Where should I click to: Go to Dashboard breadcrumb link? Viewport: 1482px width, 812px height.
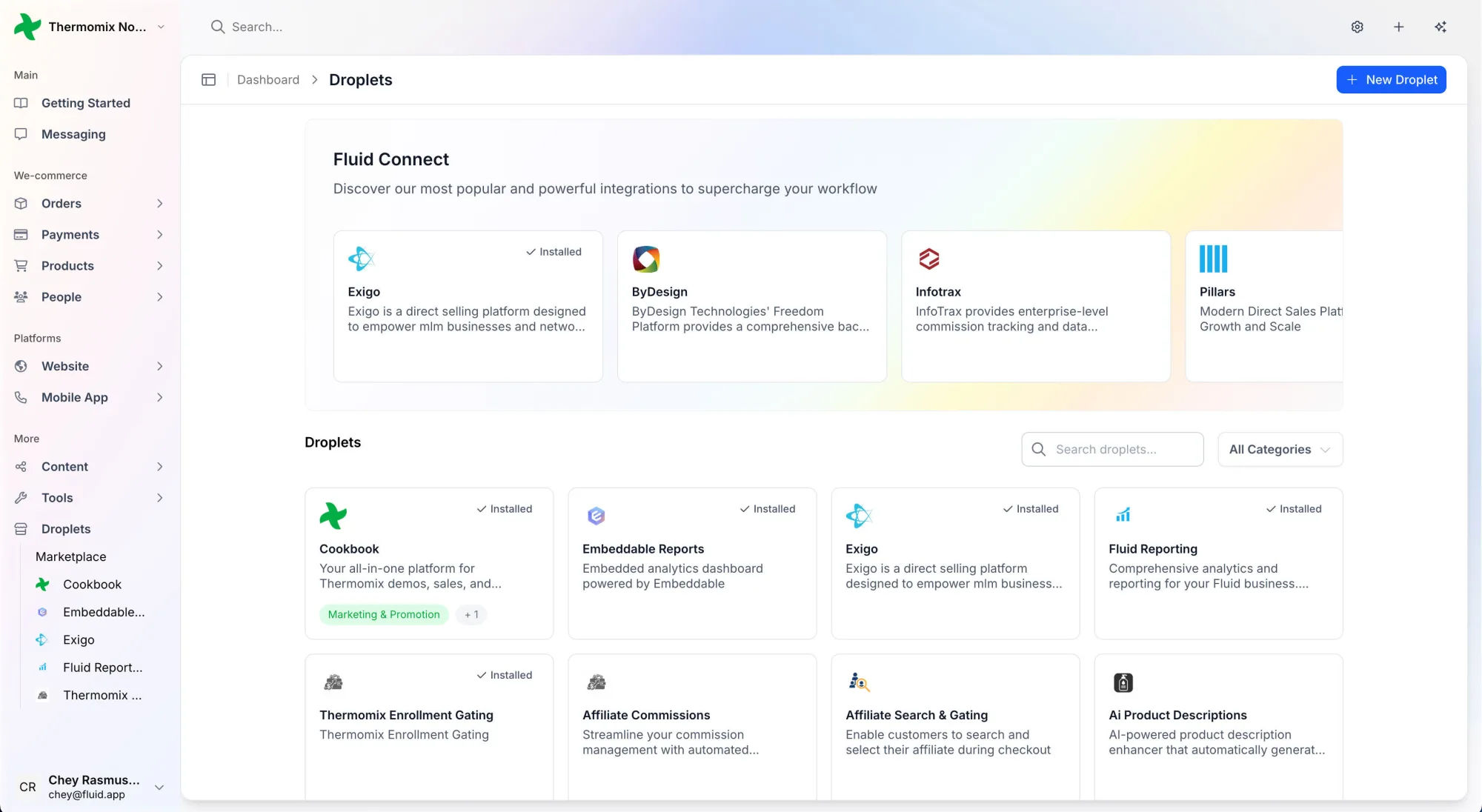click(x=268, y=79)
